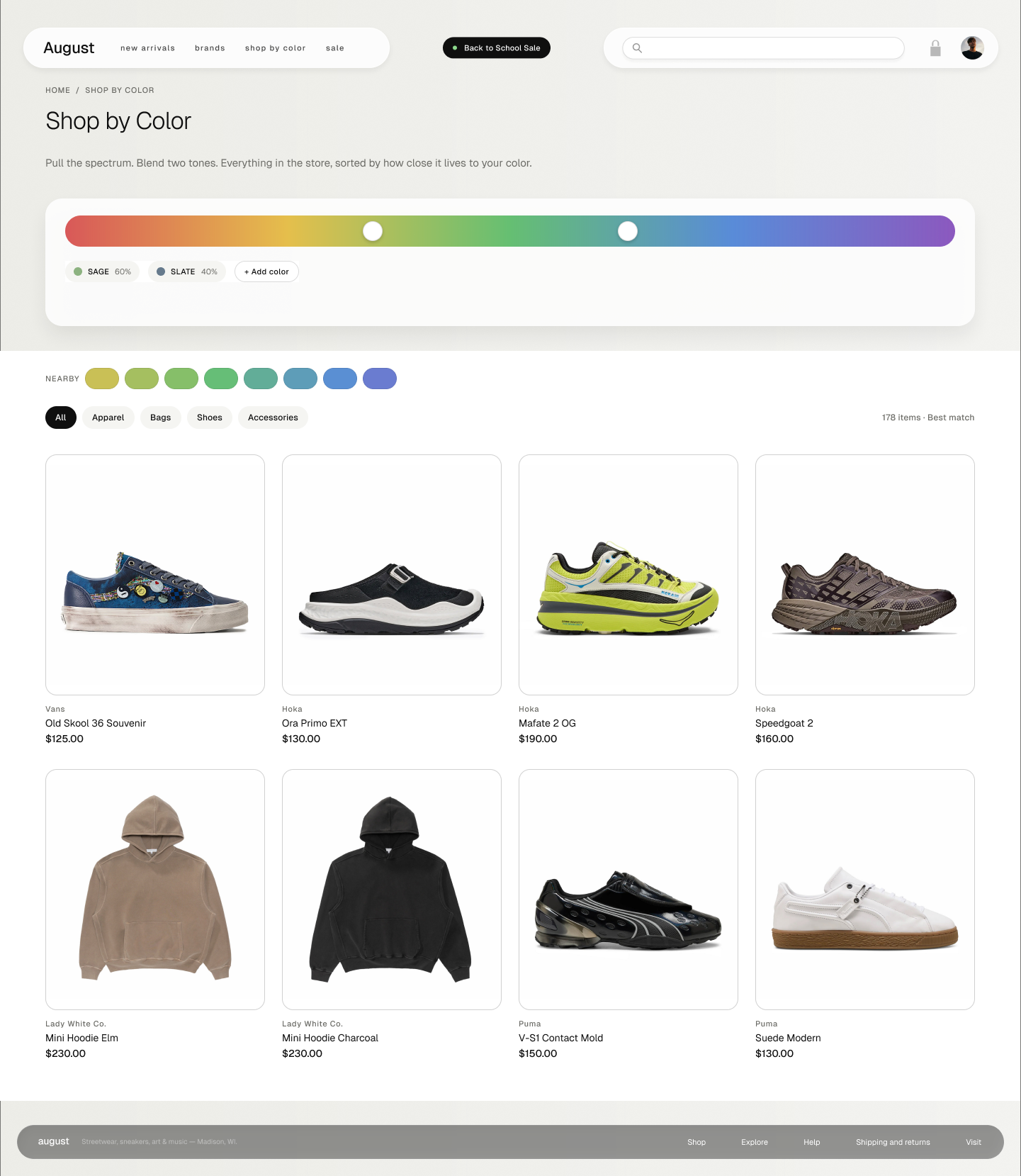Filter products by Bags
Viewport: 1021px width, 1176px height.
point(161,418)
